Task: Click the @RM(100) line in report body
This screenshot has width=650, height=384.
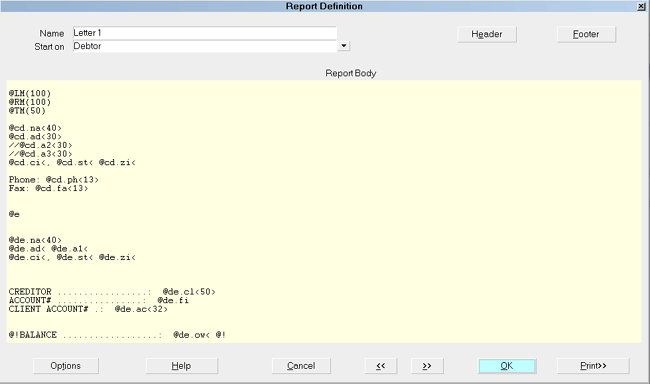Action: coord(30,102)
